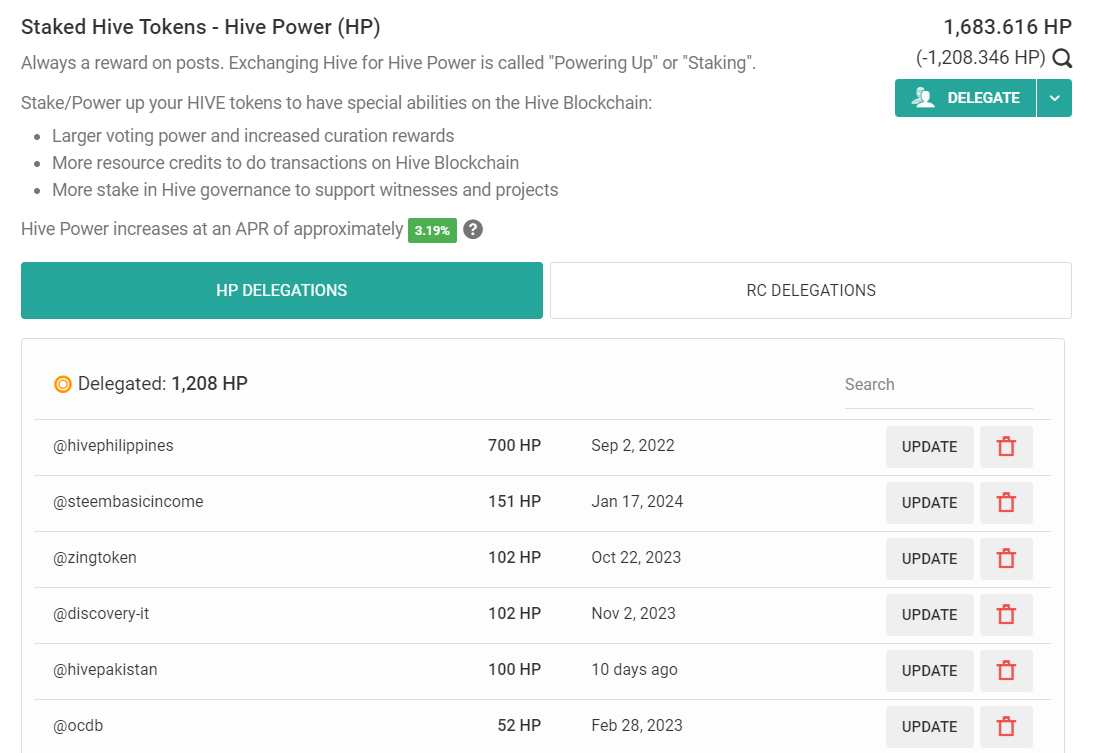Click the 'Delegated: 1,208 HP' label
Screen dimensions: 1098x753
(x=162, y=384)
